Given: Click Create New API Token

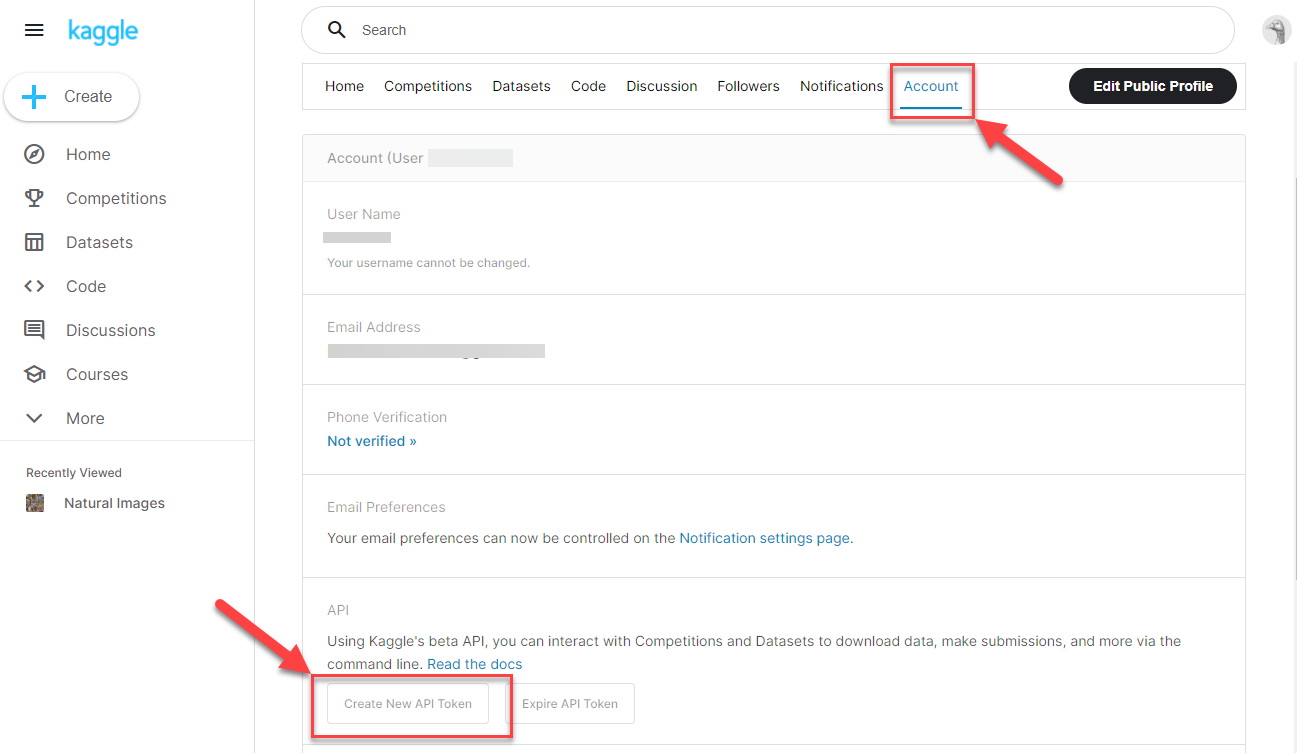Looking at the screenshot, I should [408, 704].
